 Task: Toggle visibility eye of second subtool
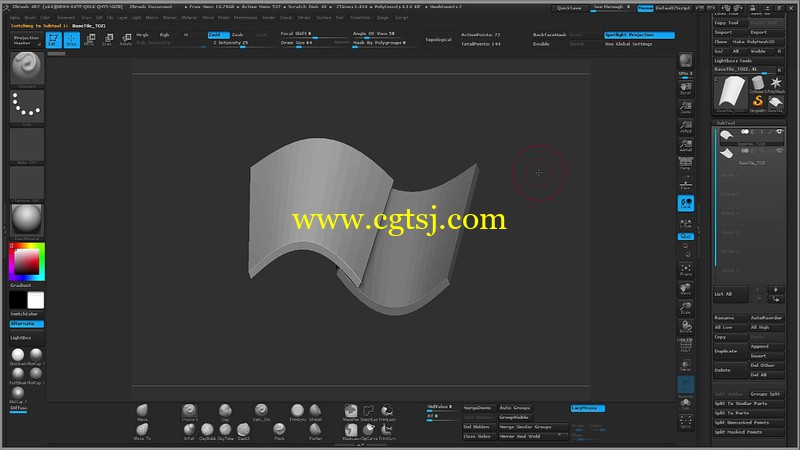(779, 151)
